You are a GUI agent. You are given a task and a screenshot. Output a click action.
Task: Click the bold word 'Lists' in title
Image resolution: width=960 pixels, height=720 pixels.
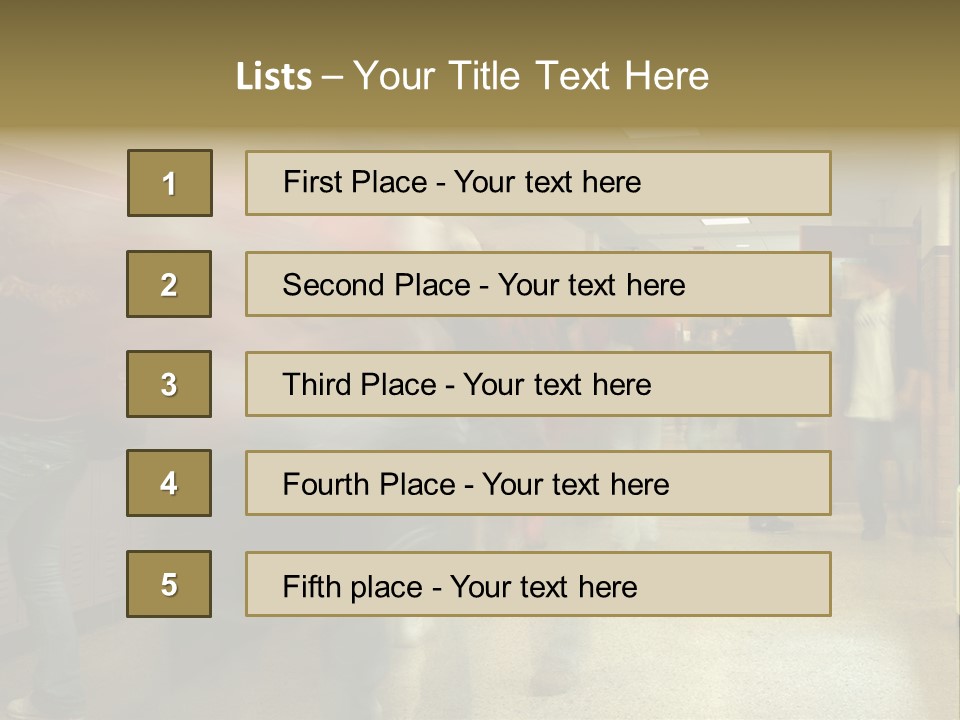274,76
